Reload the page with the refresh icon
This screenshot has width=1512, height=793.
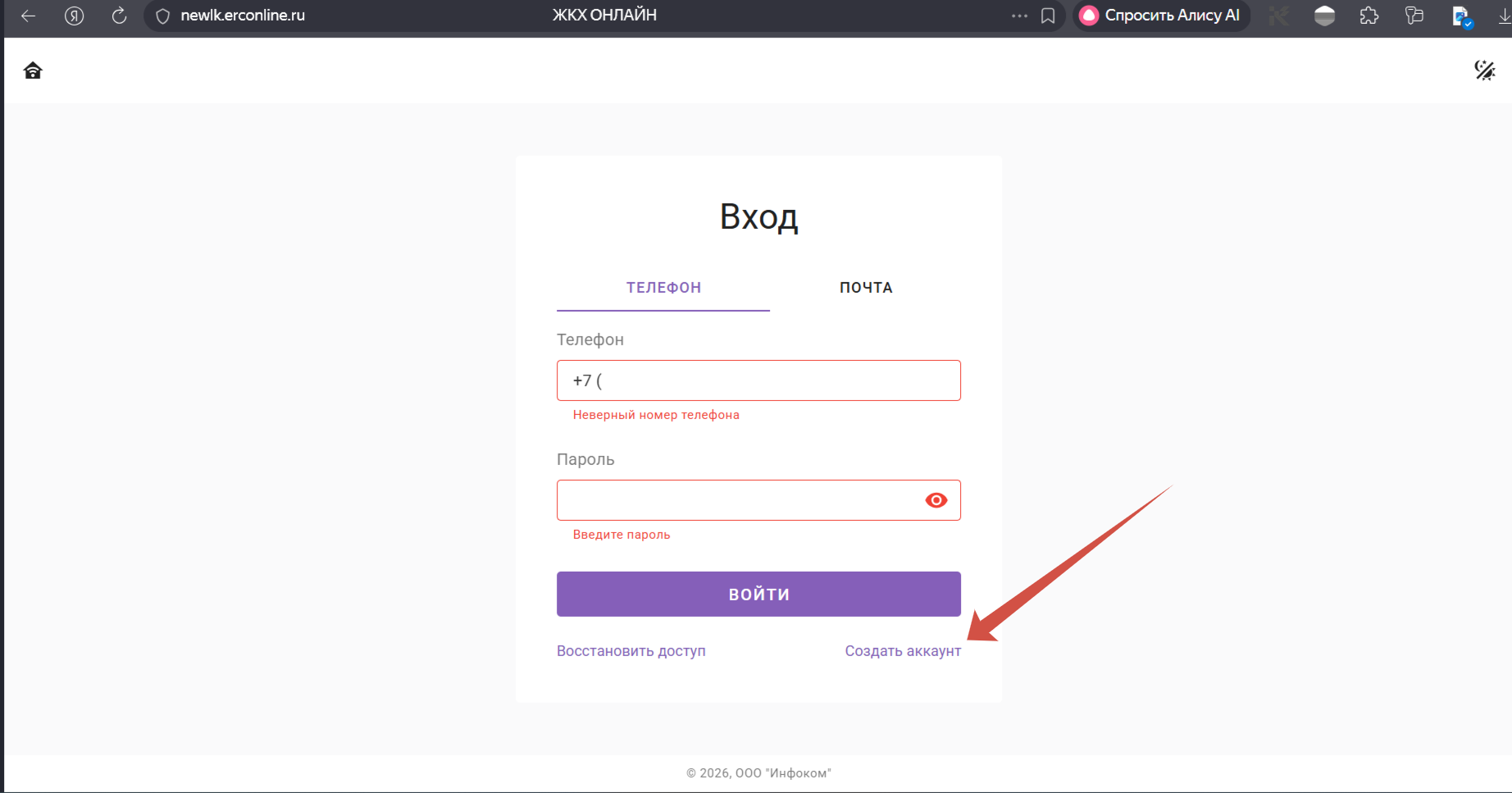(120, 16)
